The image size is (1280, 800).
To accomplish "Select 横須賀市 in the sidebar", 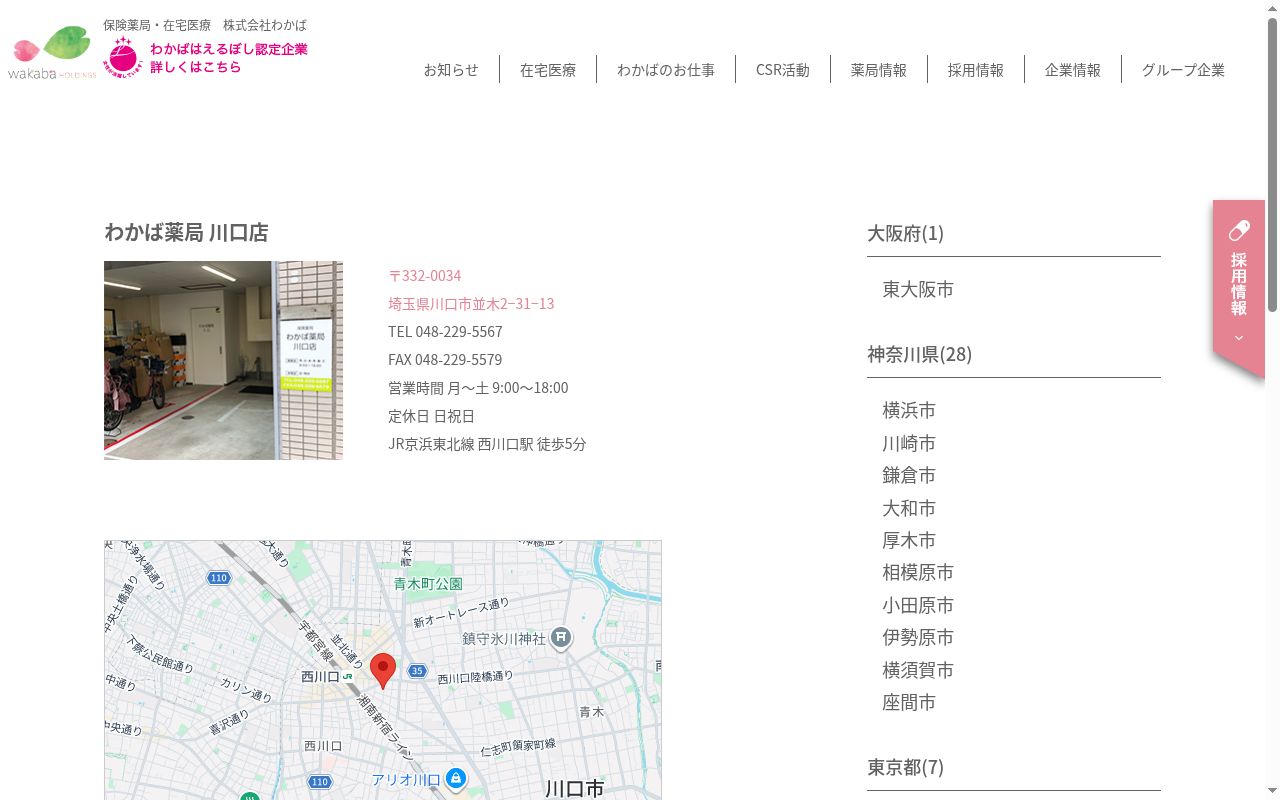I will 918,670.
